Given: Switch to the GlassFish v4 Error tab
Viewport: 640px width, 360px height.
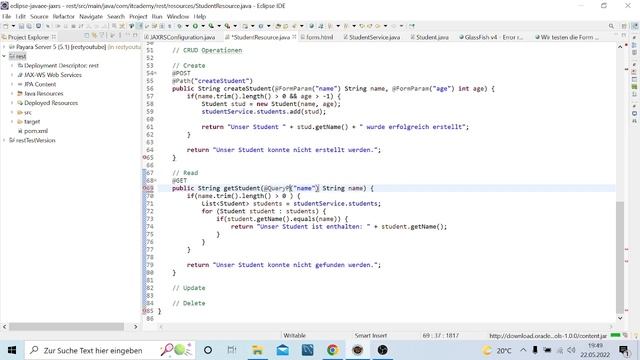Looking at the screenshot, I should [491, 37].
